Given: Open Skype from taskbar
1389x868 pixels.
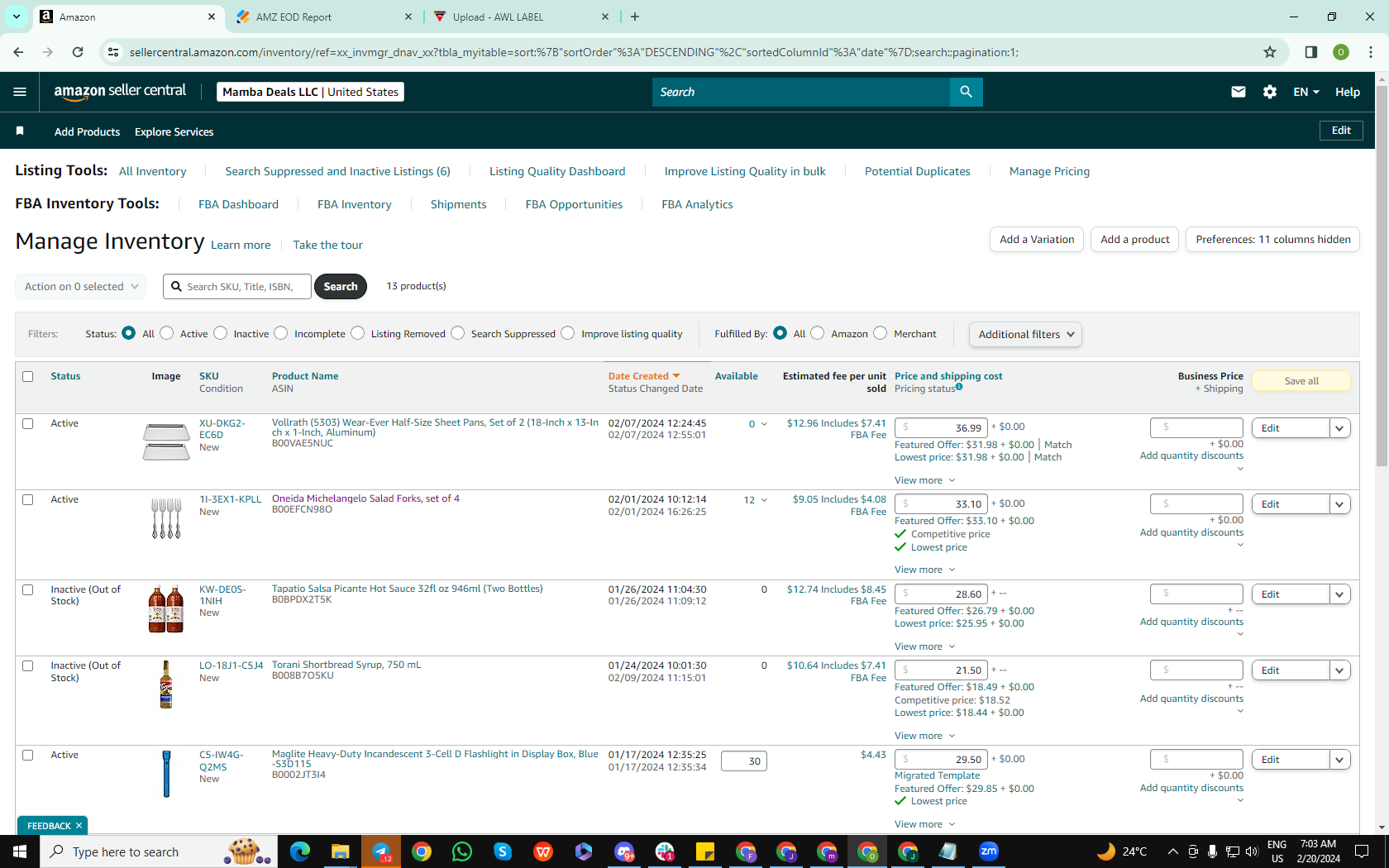Looking at the screenshot, I should point(503,851).
